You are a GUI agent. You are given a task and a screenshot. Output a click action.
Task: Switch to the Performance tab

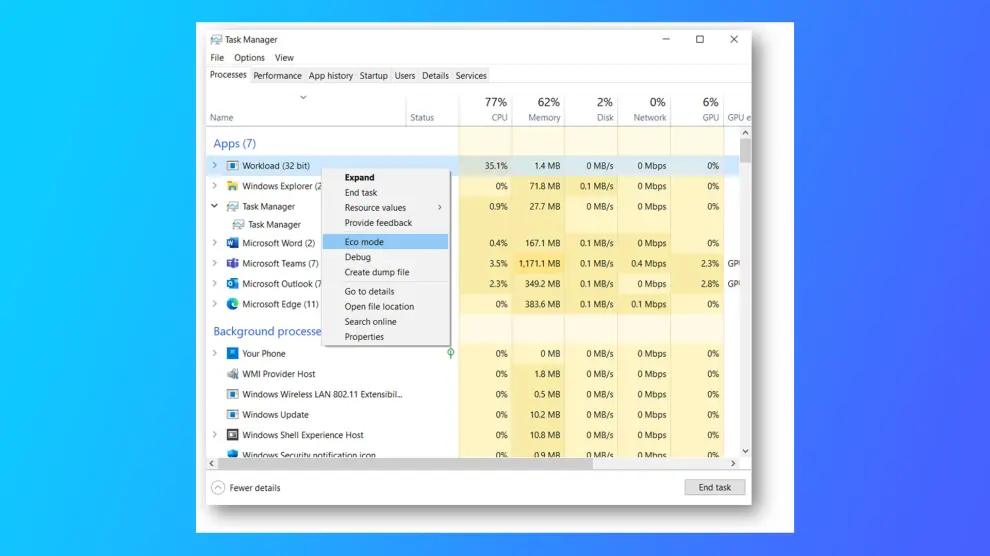click(x=277, y=76)
